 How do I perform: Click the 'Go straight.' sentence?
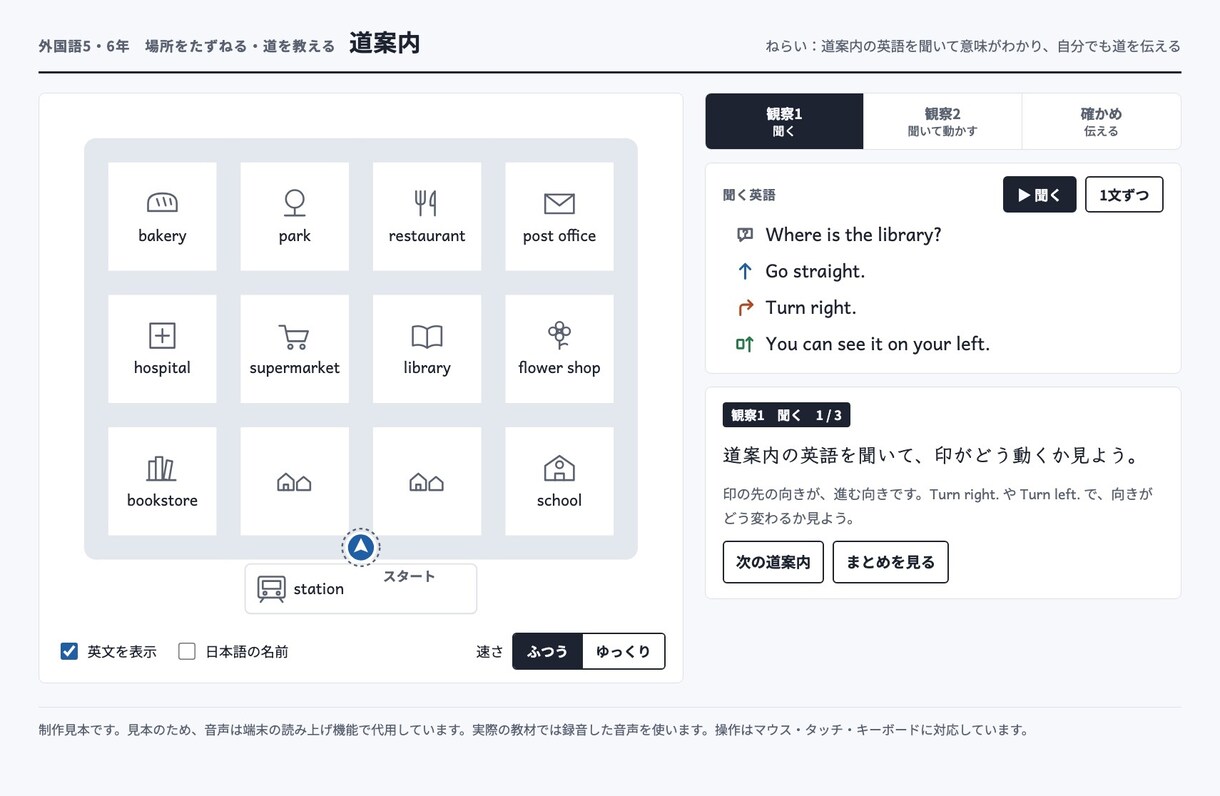pos(815,271)
